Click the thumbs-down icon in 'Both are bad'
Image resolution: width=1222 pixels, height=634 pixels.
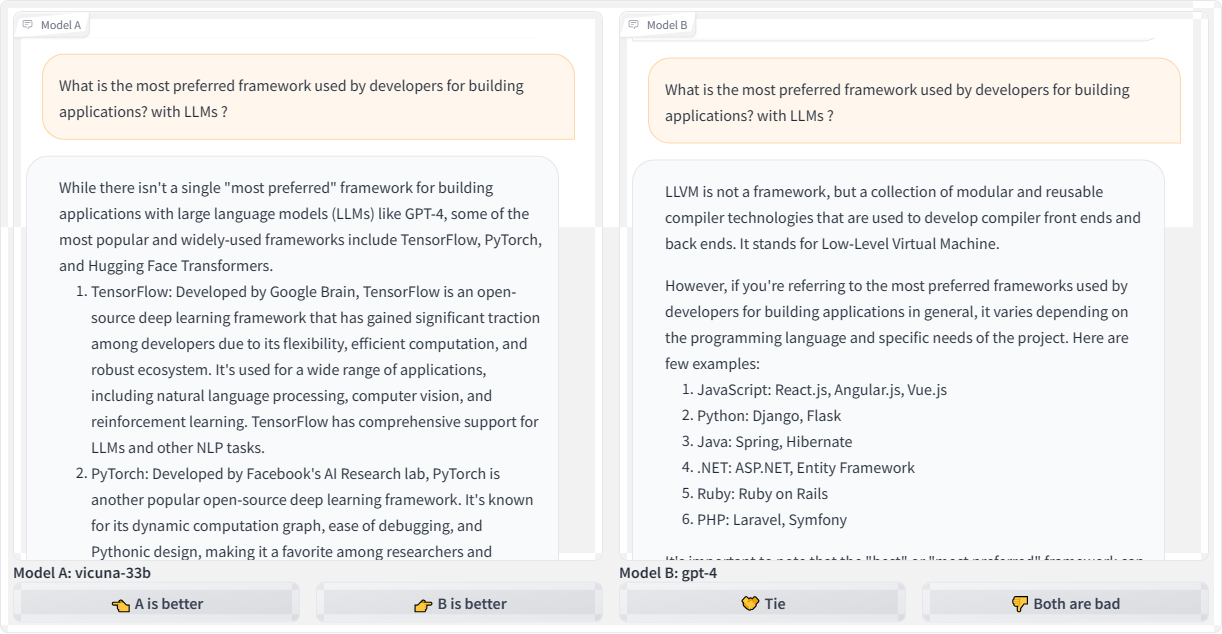coord(1019,602)
